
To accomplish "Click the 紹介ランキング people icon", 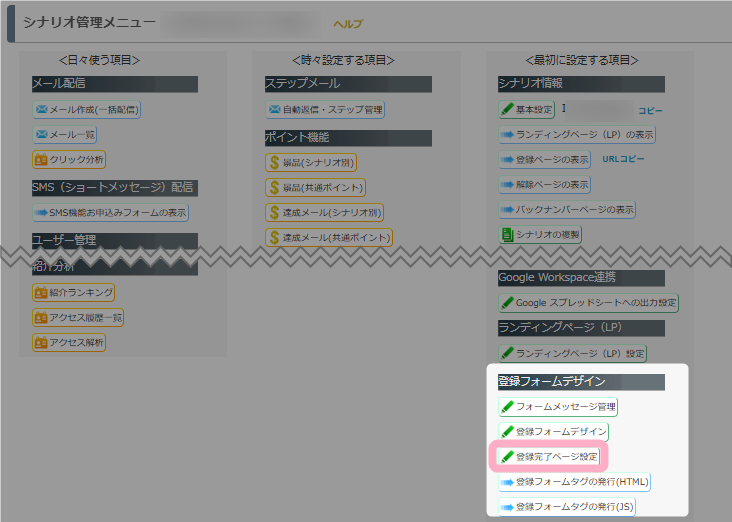I will 42,292.
